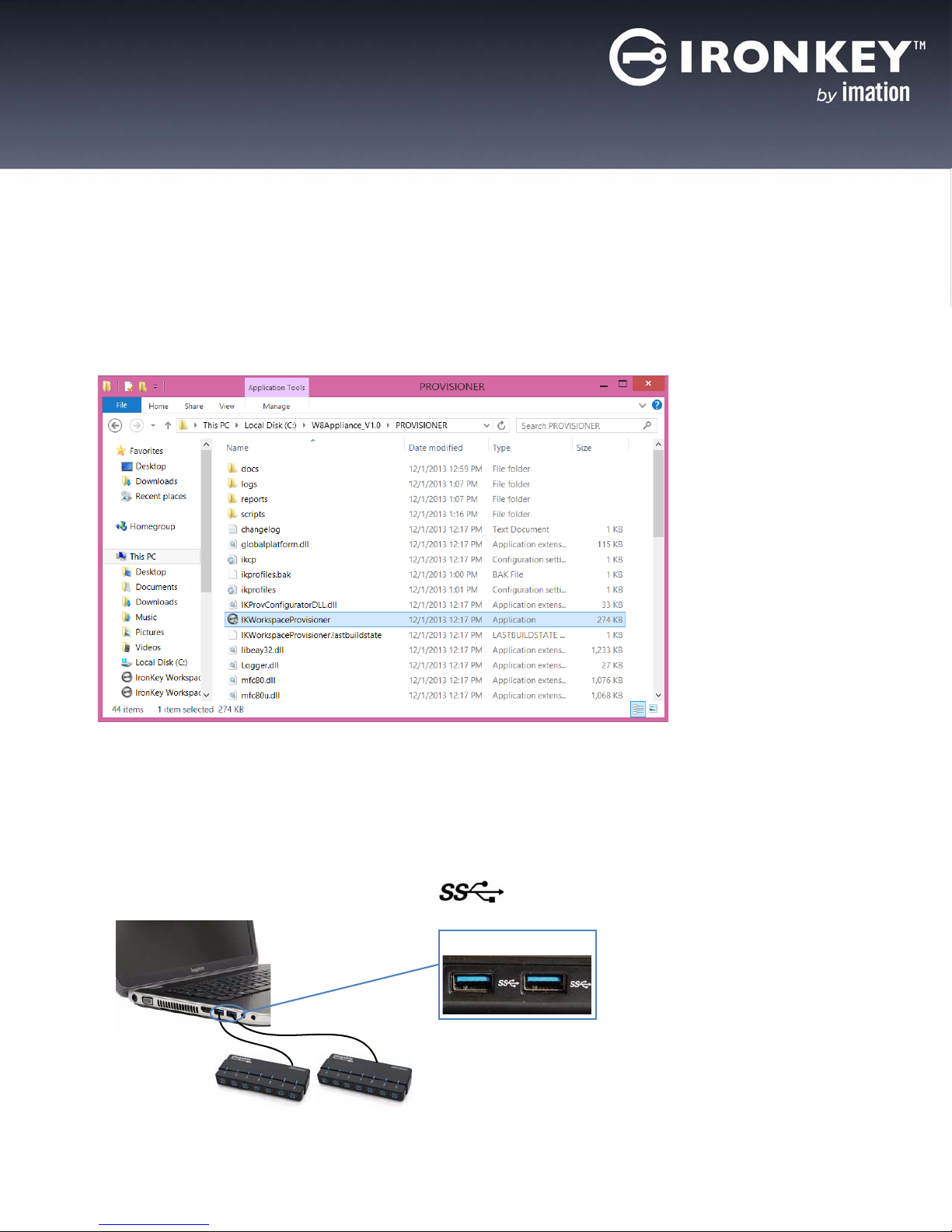Screen dimensions: 952x1232
Task: Click the navigation pane scroll-up arrow
Action: pos(206,445)
